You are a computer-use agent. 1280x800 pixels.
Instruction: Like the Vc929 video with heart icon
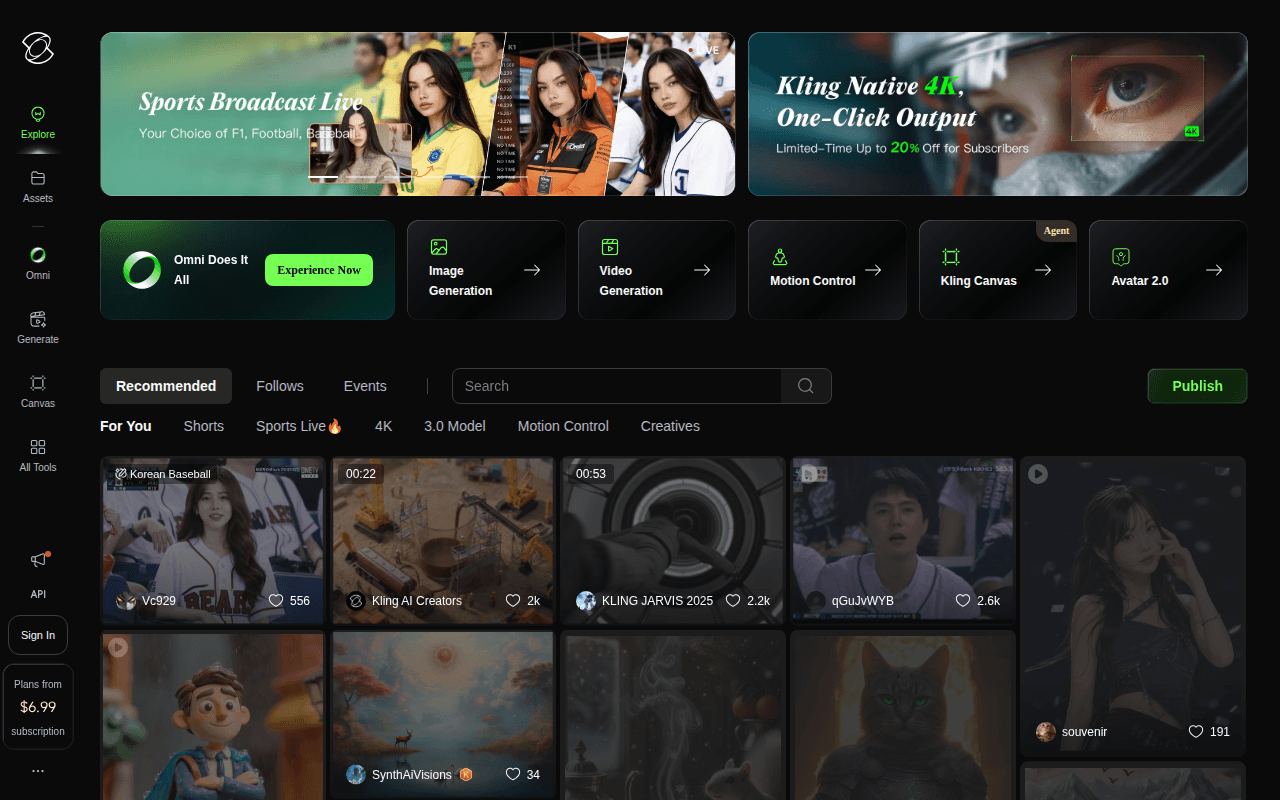point(276,601)
